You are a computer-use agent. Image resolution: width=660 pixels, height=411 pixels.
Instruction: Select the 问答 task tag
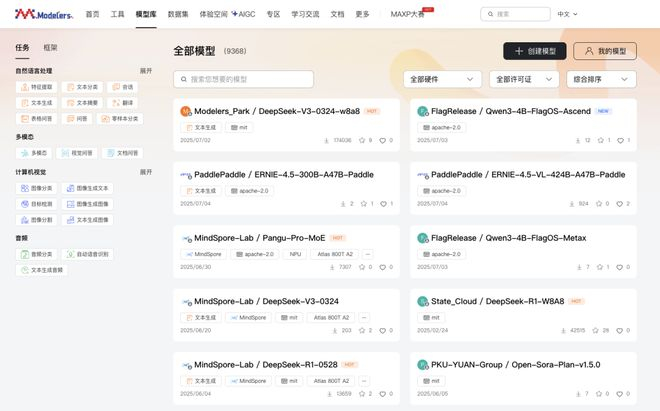coord(77,119)
